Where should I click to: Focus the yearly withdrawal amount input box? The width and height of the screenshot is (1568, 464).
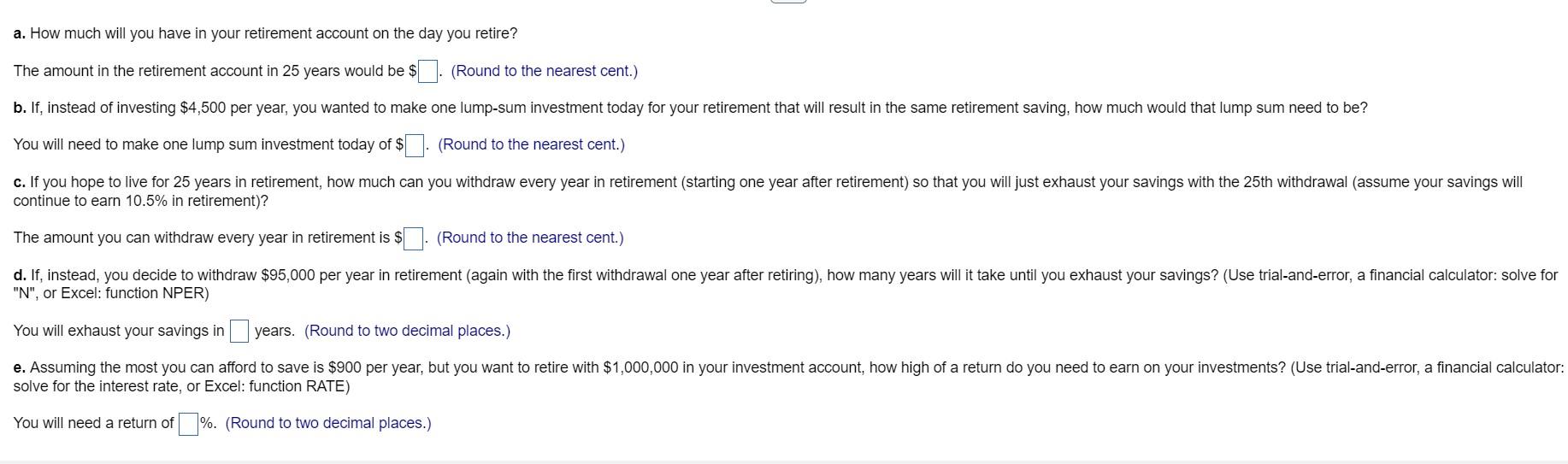point(413,238)
